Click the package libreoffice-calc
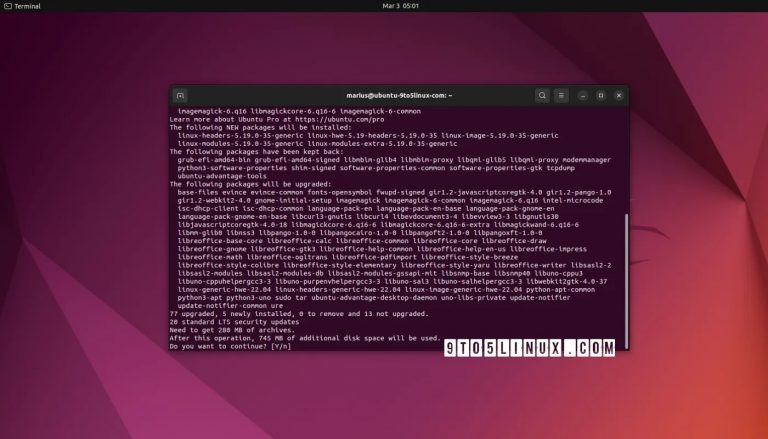The height and width of the screenshot is (439, 768). click(x=299, y=241)
